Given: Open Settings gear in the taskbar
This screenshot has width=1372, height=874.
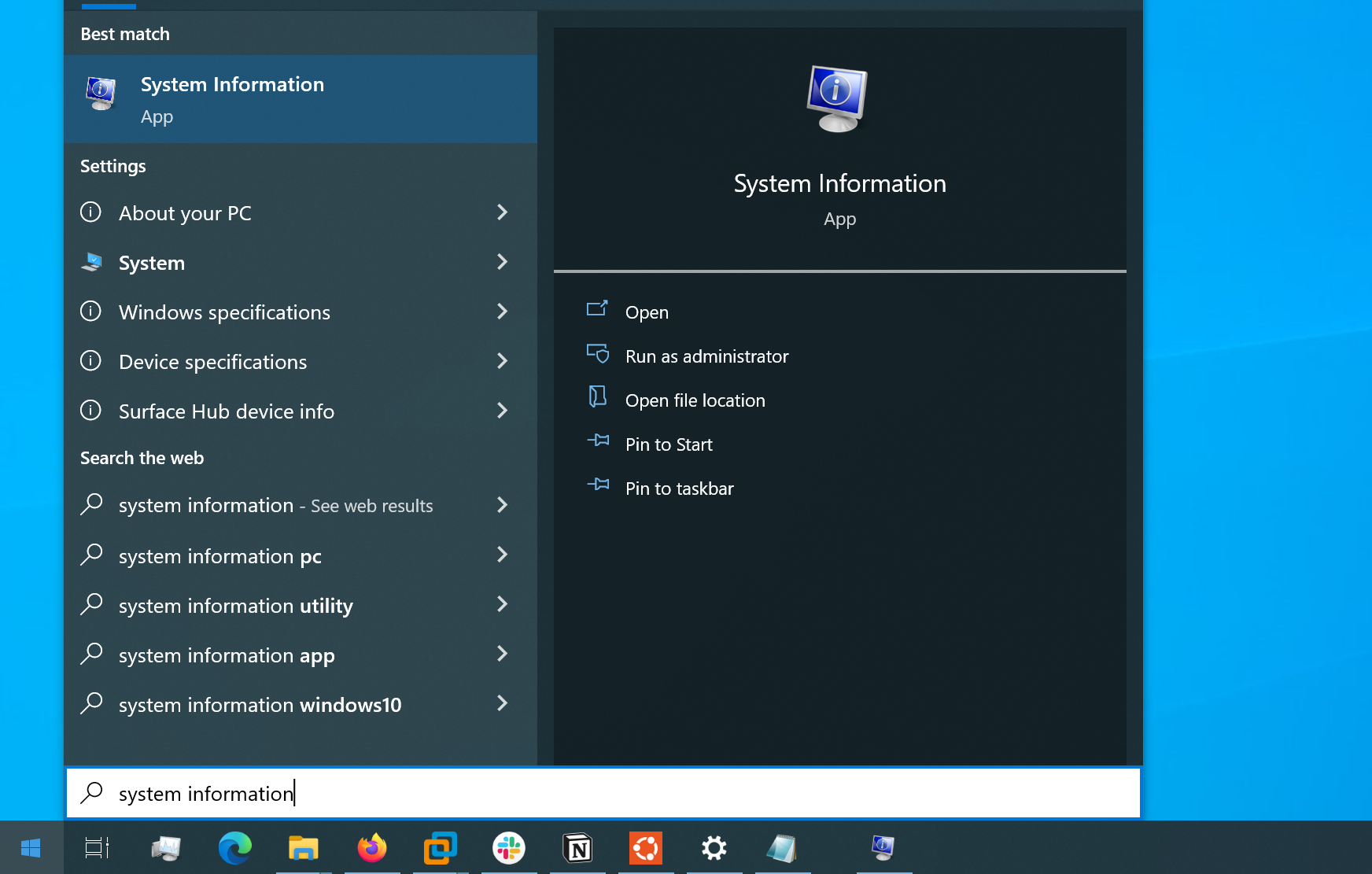Looking at the screenshot, I should (x=714, y=847).
